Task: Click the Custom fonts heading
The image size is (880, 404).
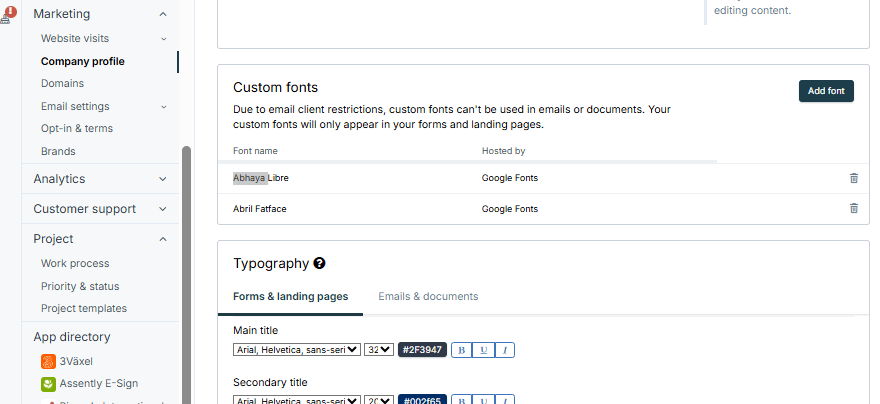Action: coord(276,88)
